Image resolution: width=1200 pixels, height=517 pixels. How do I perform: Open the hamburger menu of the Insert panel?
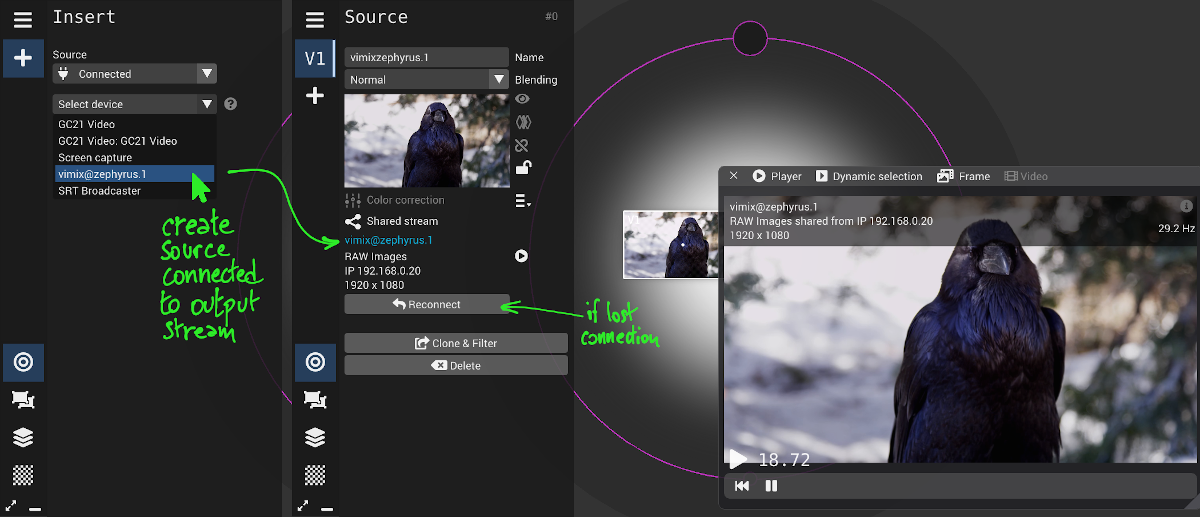pyautogui.click(x=23, y=19)
